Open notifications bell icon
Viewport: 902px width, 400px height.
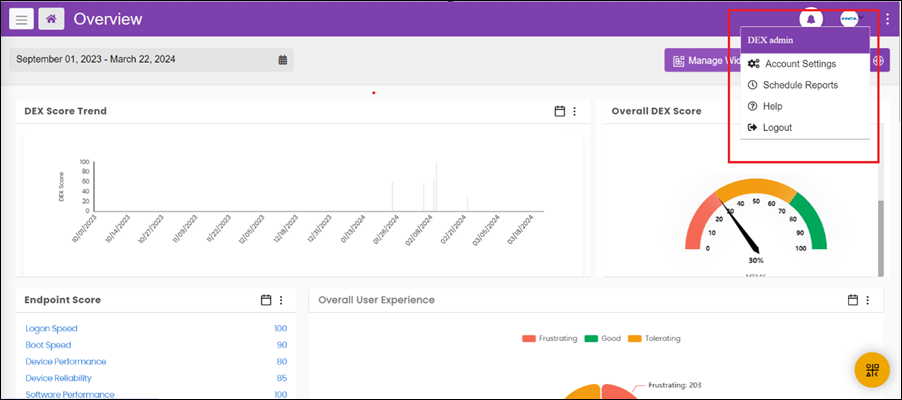coord(811,19)
